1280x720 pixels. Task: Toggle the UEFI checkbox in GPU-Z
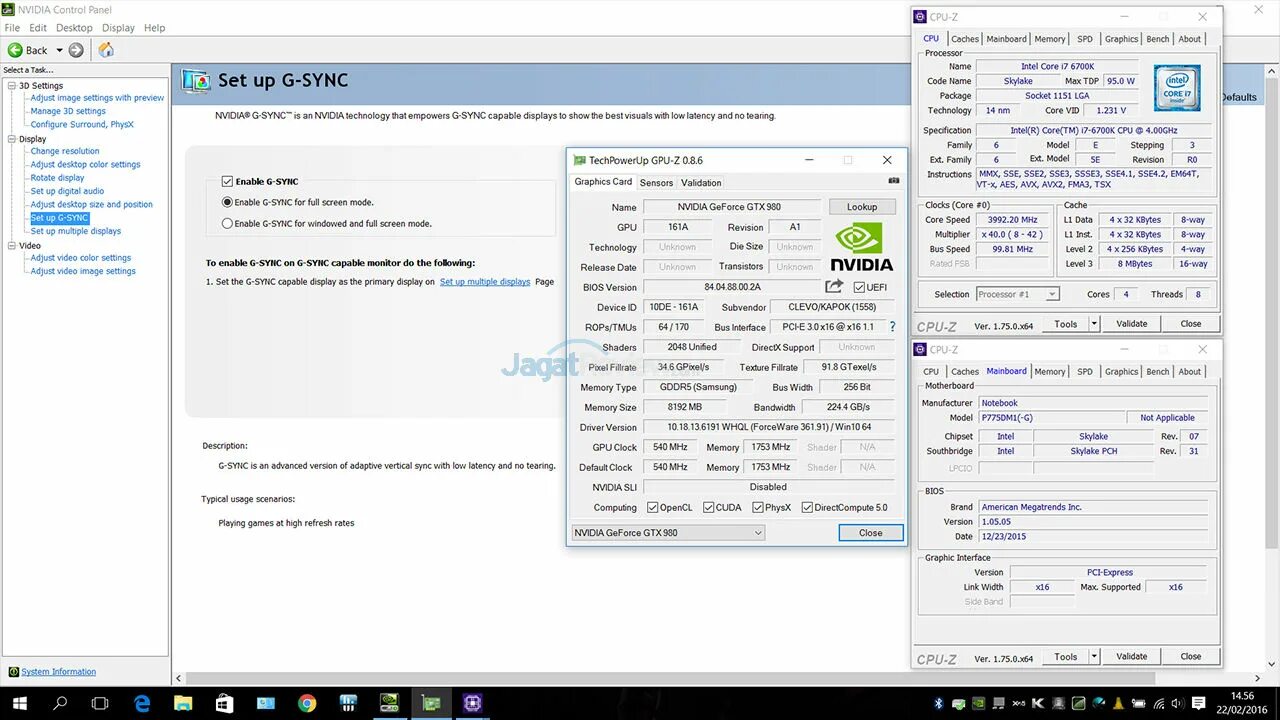(x=859, y=287)
